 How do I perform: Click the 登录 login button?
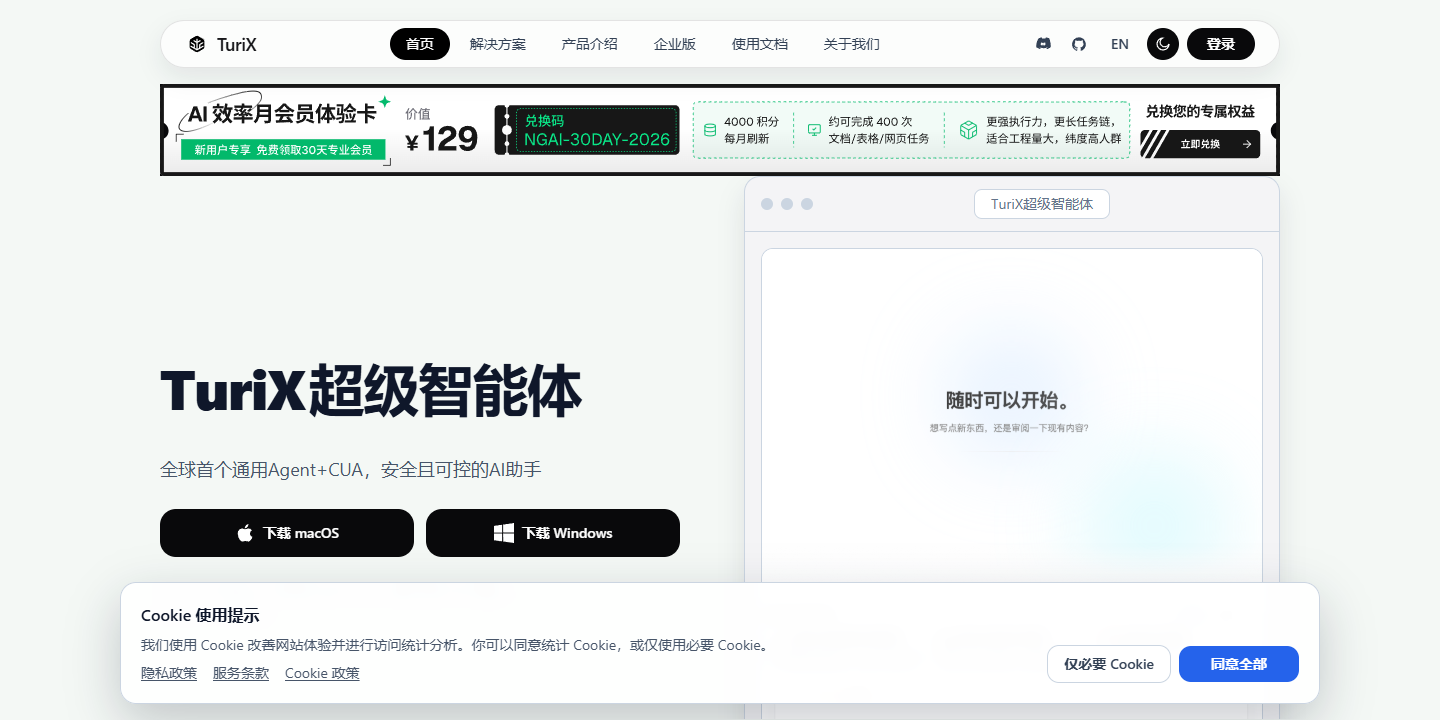click(1221, 44)
